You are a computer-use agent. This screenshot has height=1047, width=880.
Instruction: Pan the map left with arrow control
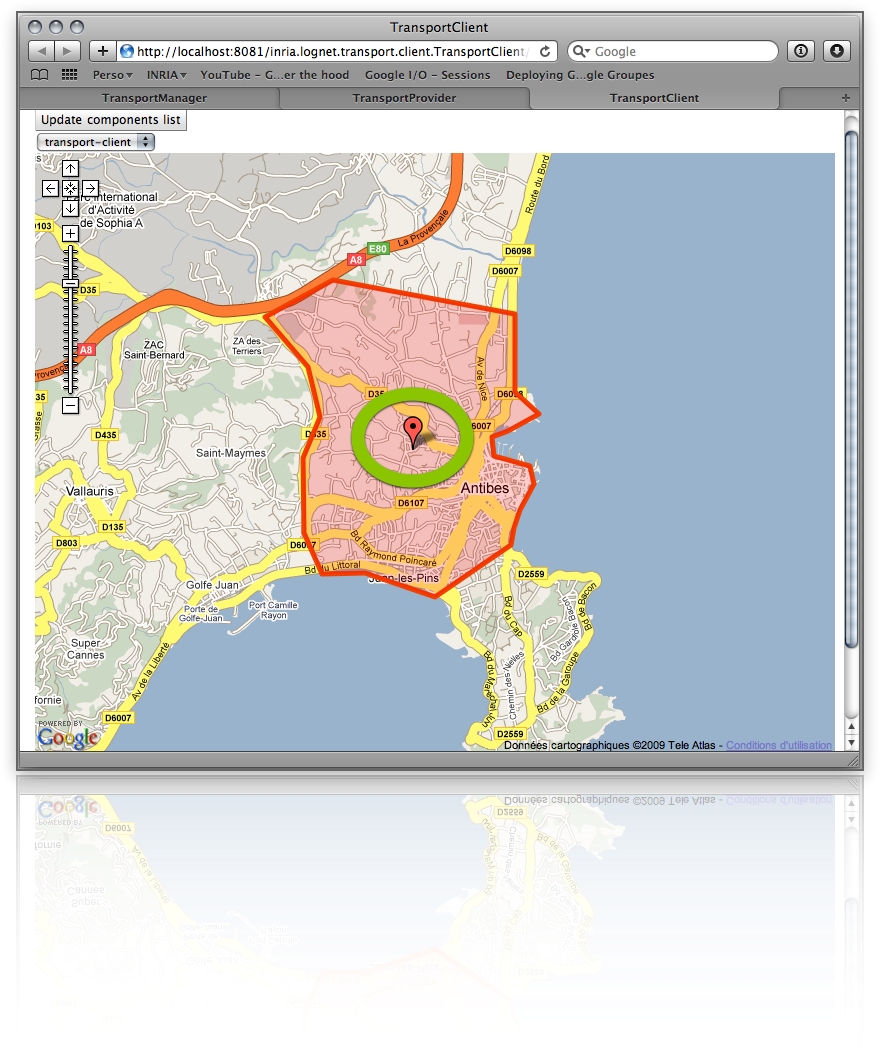click(x=50, y=188)
